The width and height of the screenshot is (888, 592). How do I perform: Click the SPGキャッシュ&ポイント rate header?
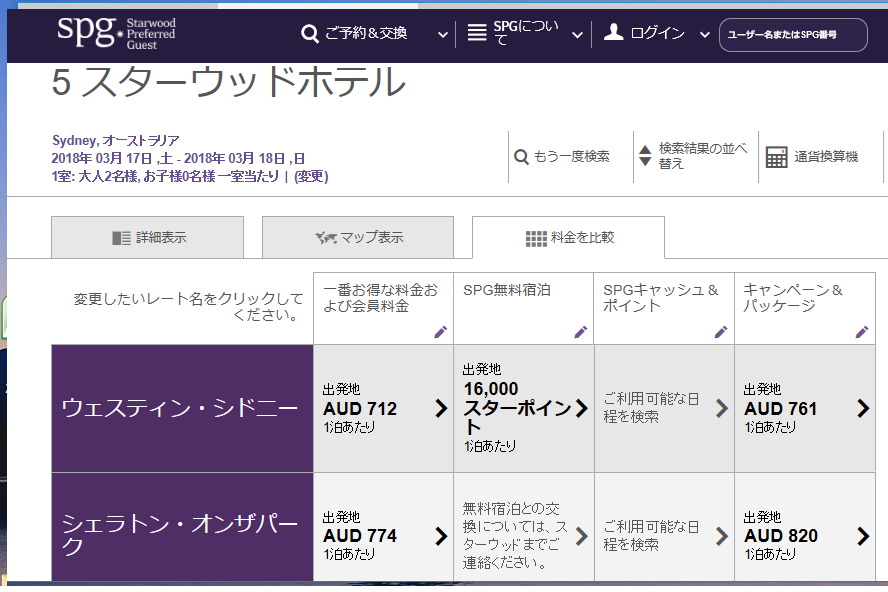click(x=660, y=298)
